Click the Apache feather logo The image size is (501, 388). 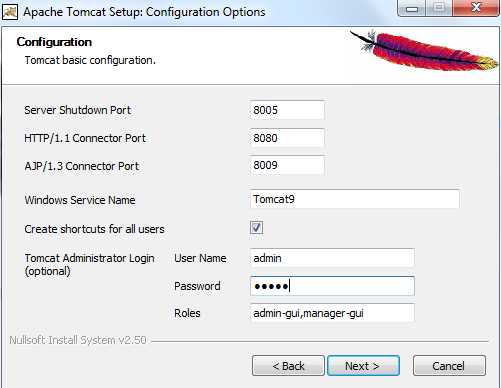click(424, 50)
